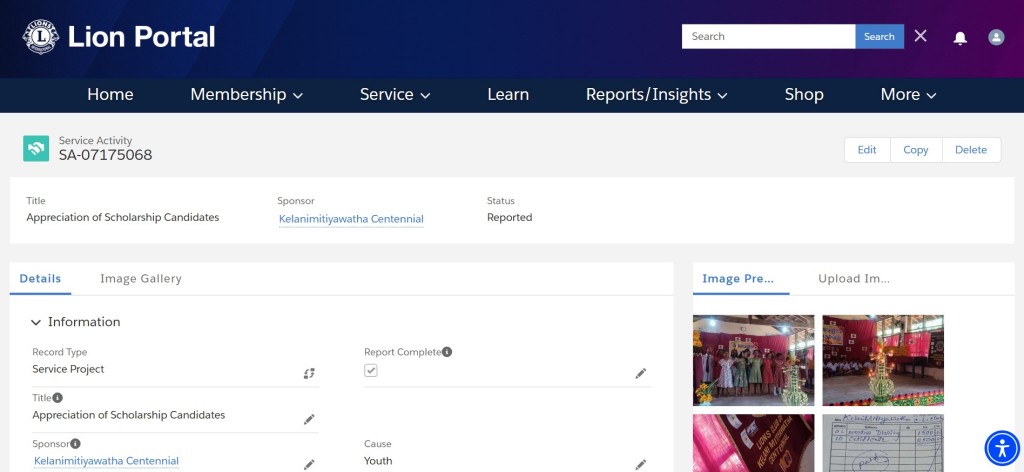Open Kelanimitiyawatha Centennial link in header summary
This screenshot has height=472, width=1024.
351,219
